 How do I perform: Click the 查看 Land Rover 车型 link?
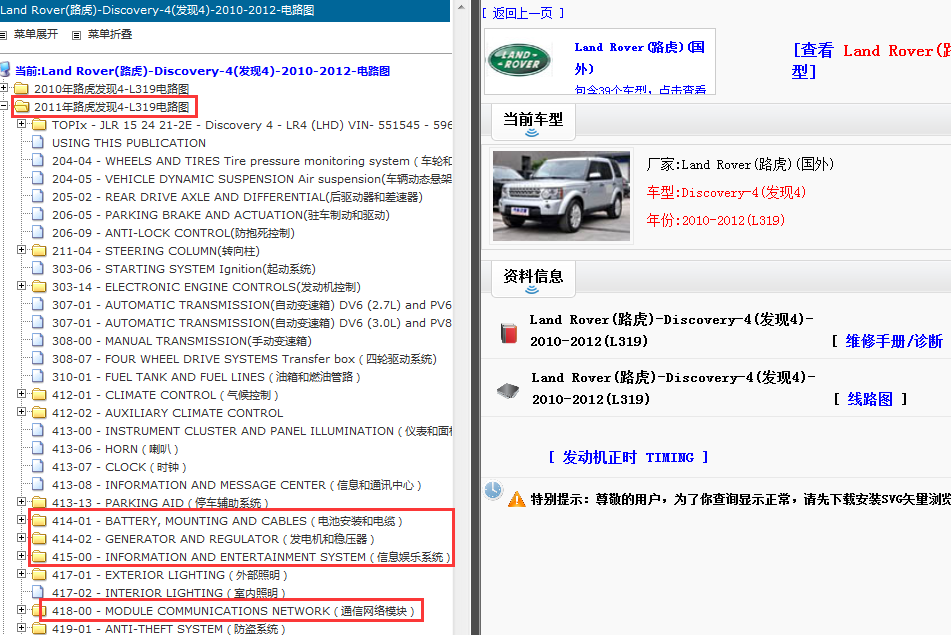click(871, 61)
